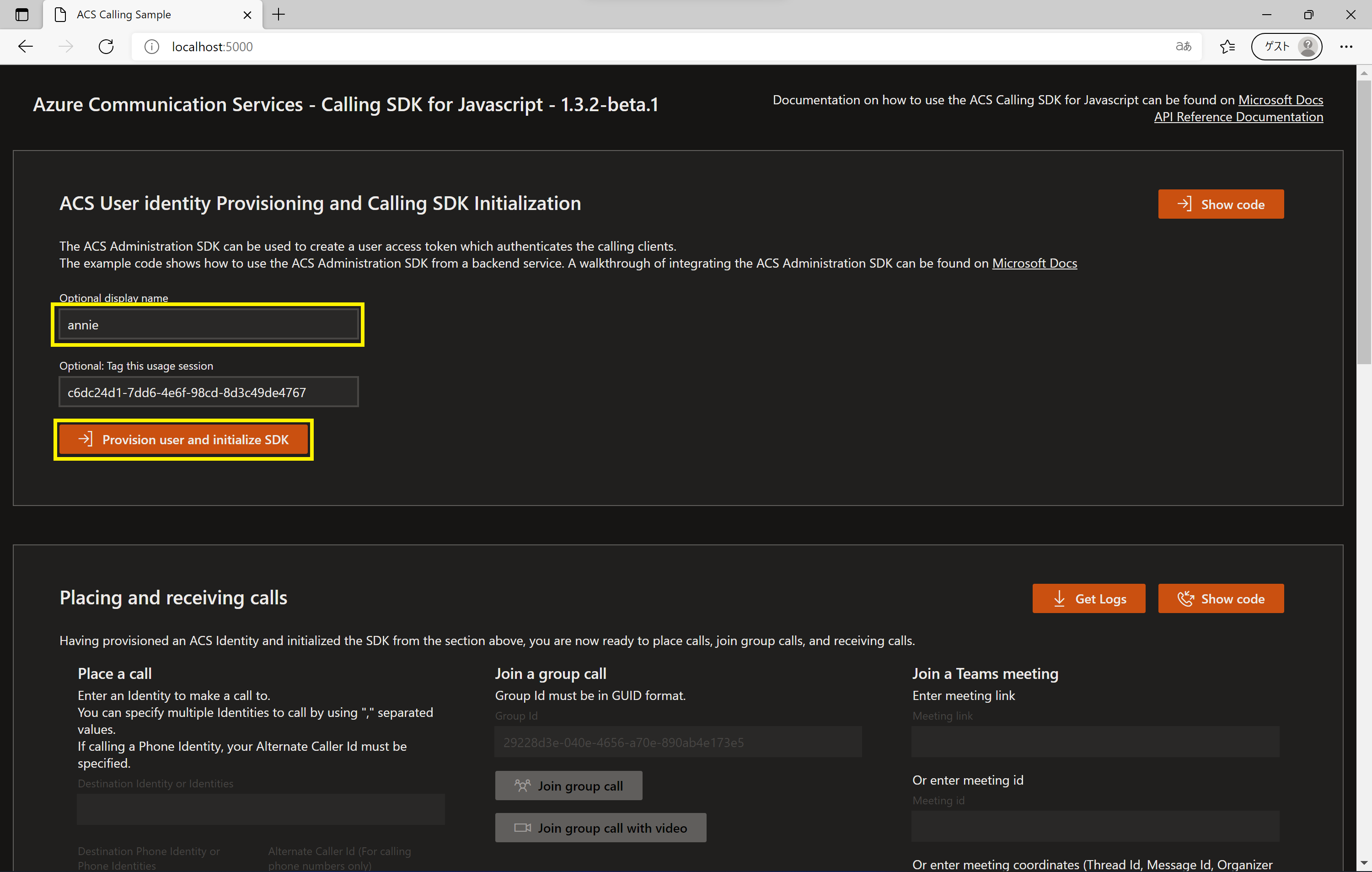Click the Get Logs button

1088,598
